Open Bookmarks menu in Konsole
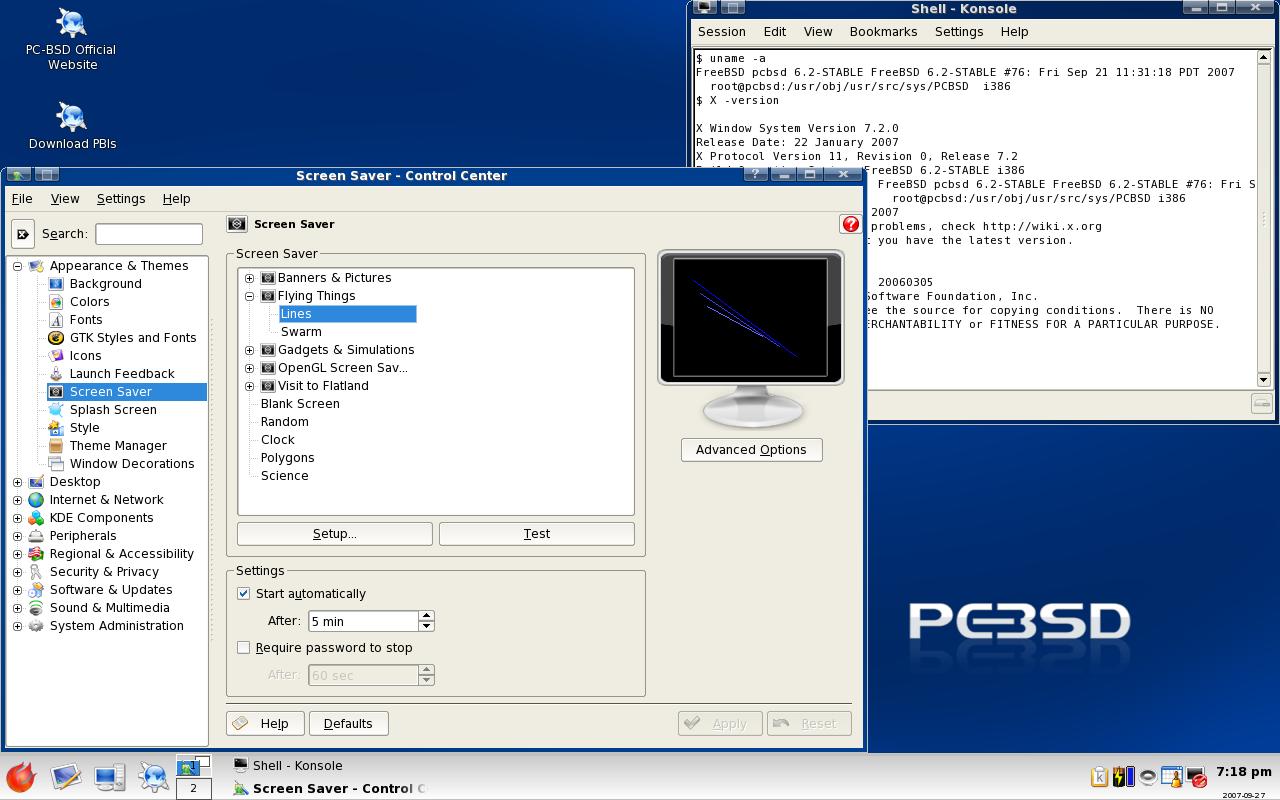The height and width of the screenshot is (800, 1280). click(883, 32)
